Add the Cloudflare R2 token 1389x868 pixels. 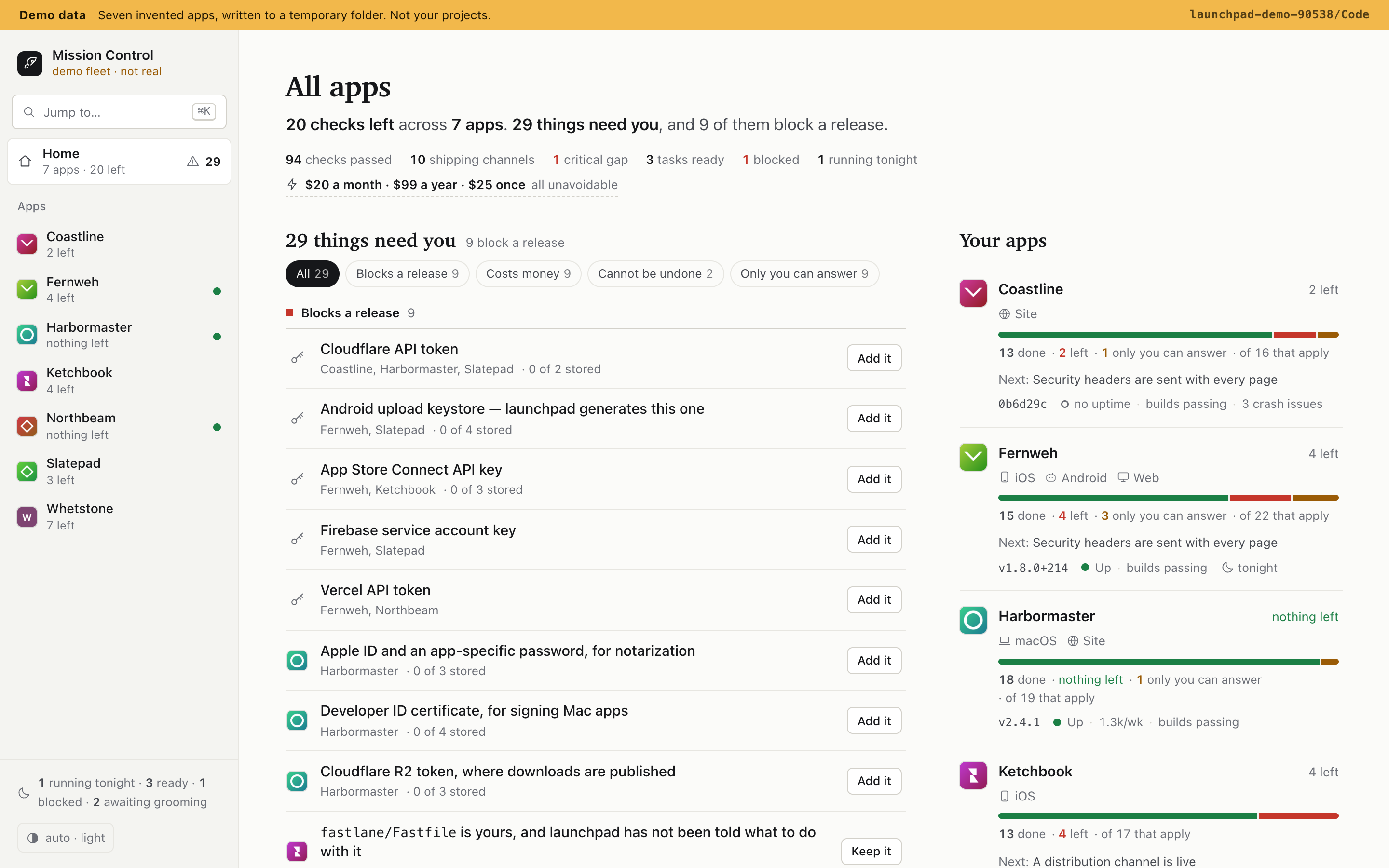click(x=873, y=781)
